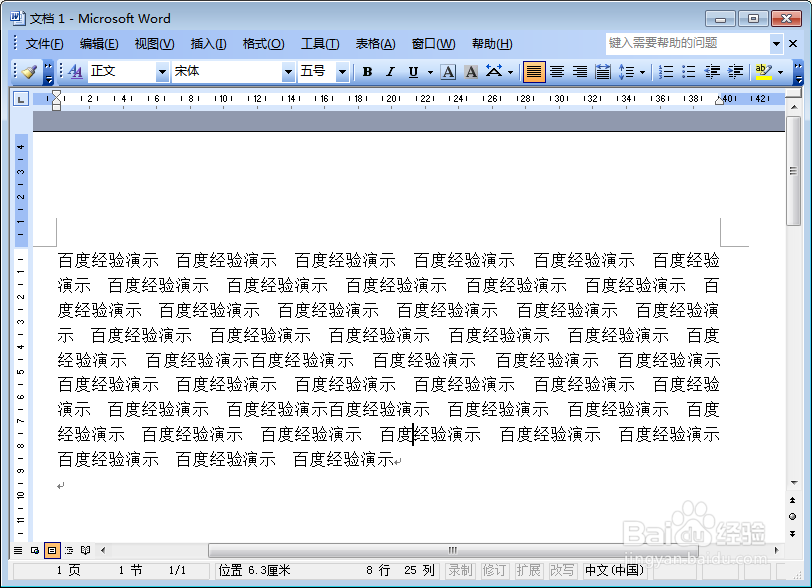
Task: Open the Line Spacing dropdown arrow
Action: [x=643, y=72]
